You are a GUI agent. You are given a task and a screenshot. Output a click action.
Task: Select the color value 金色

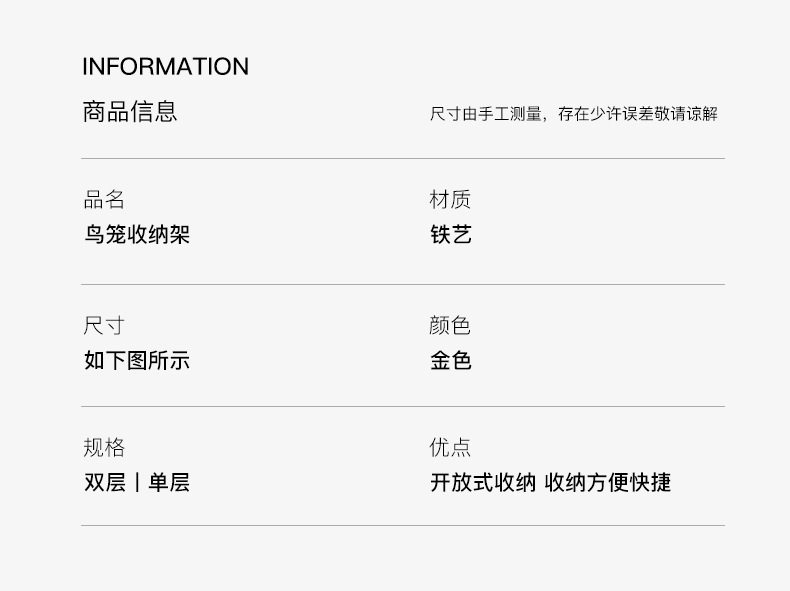click(x=450, y=361)
